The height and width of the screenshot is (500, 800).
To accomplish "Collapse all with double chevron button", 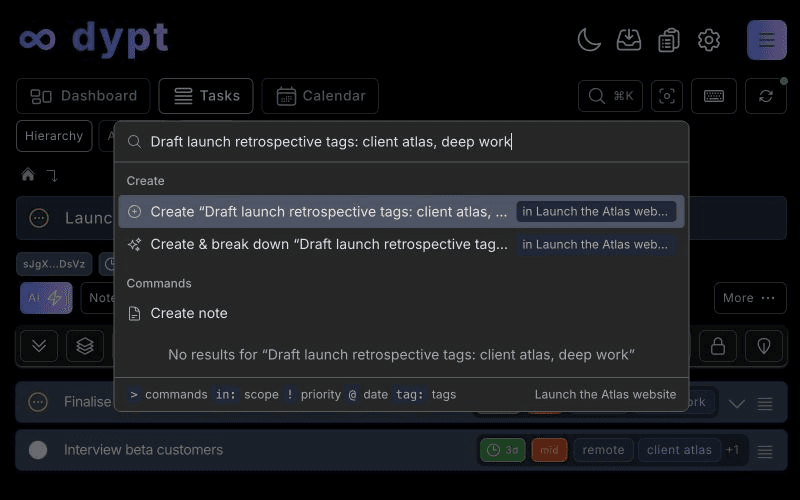I will (x=39, y=346).
